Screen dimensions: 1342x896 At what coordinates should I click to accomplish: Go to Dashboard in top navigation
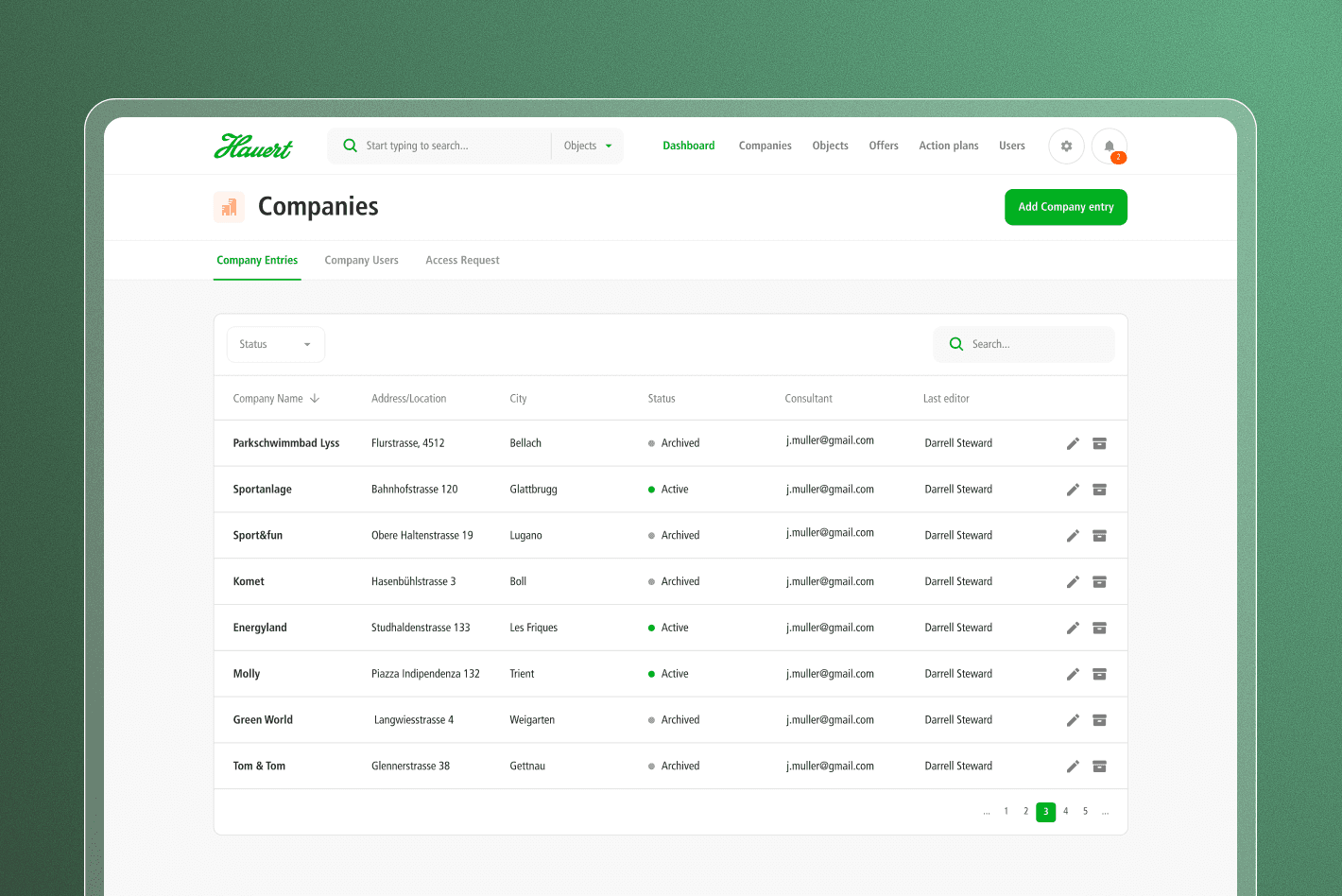tap(688, 146)
